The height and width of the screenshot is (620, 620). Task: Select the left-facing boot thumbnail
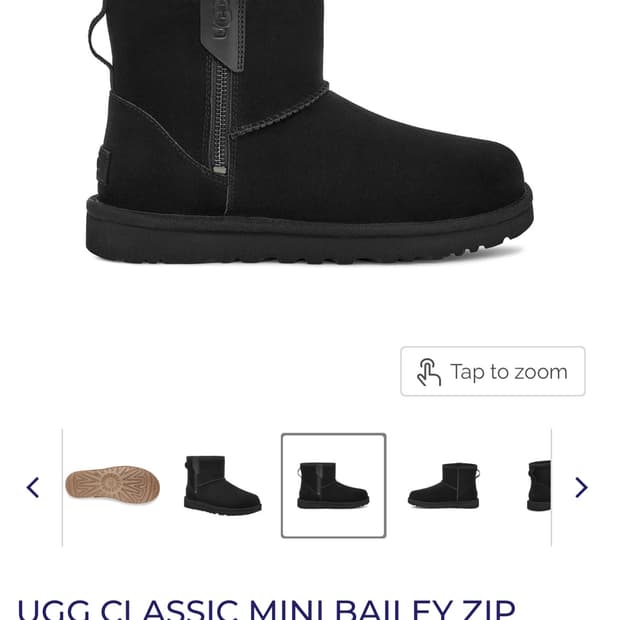coord(444,486)
